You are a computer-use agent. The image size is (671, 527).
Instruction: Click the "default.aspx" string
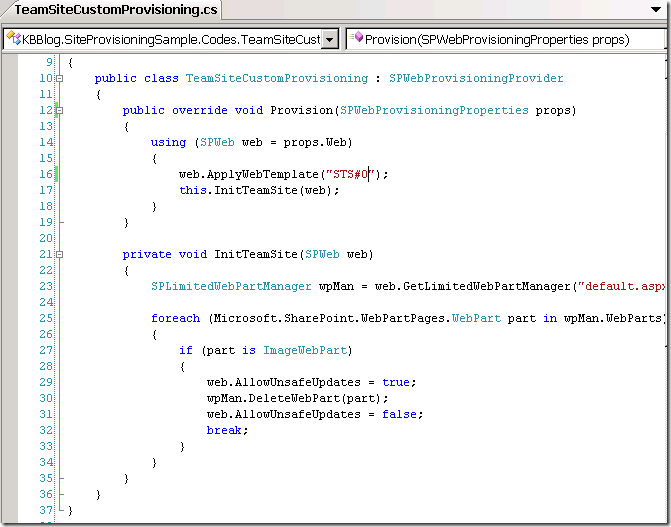pyautogui.click(x=622, y=286)
